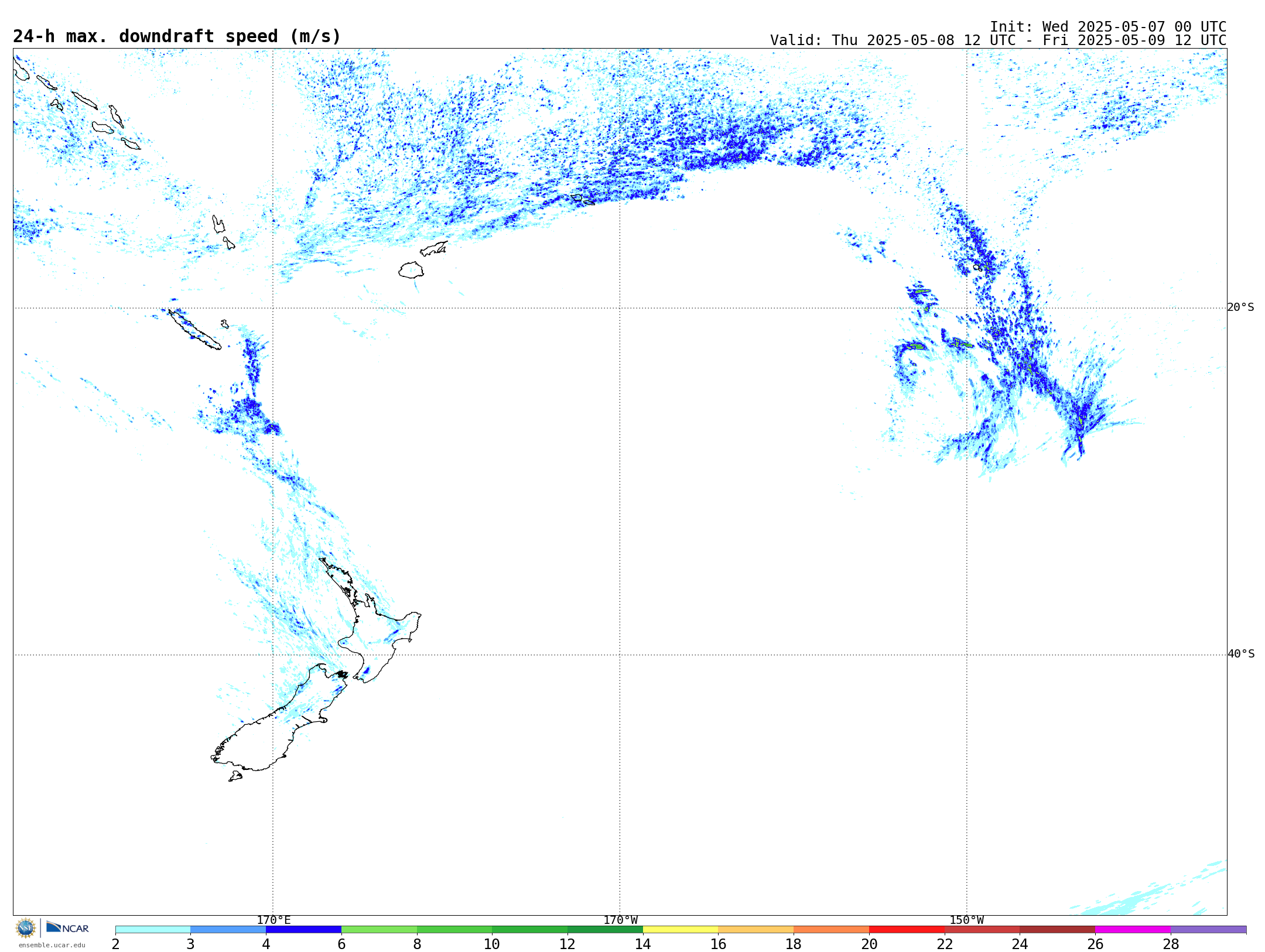The image size is (1265, 952).
Task: Click the 170°W longitude label
Action: [620, 920]
